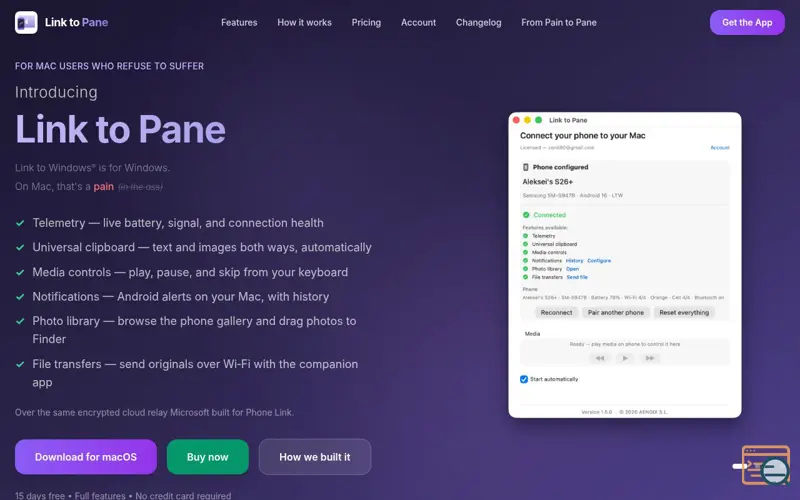This screenshot has height=500, width=800.
Task: Click the check icon beside Photo library in app window
Action: coord(525,268)
